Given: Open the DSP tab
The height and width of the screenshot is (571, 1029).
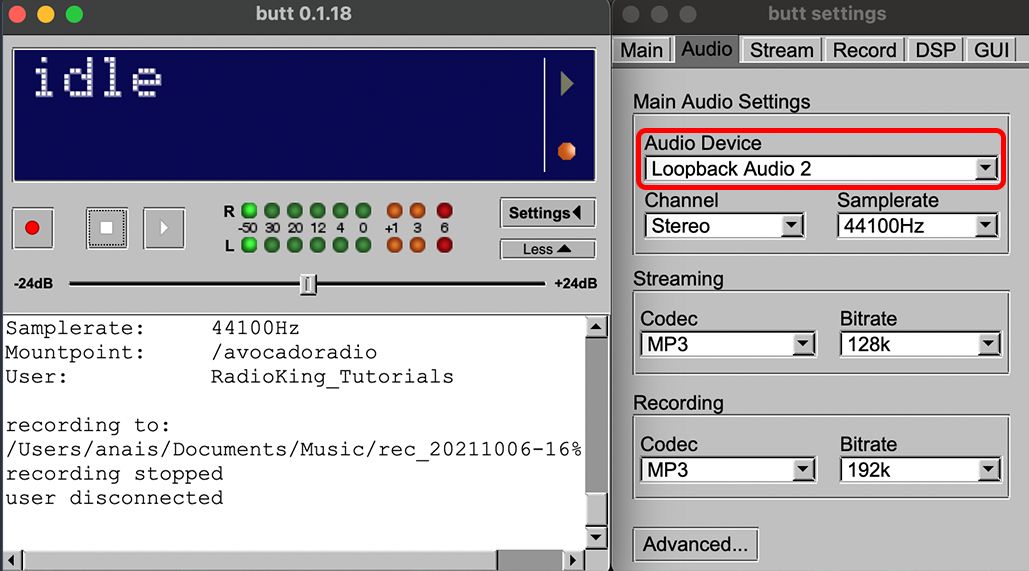Looking at the screenshot, I should pyautogui.click(x=936, y=50).
